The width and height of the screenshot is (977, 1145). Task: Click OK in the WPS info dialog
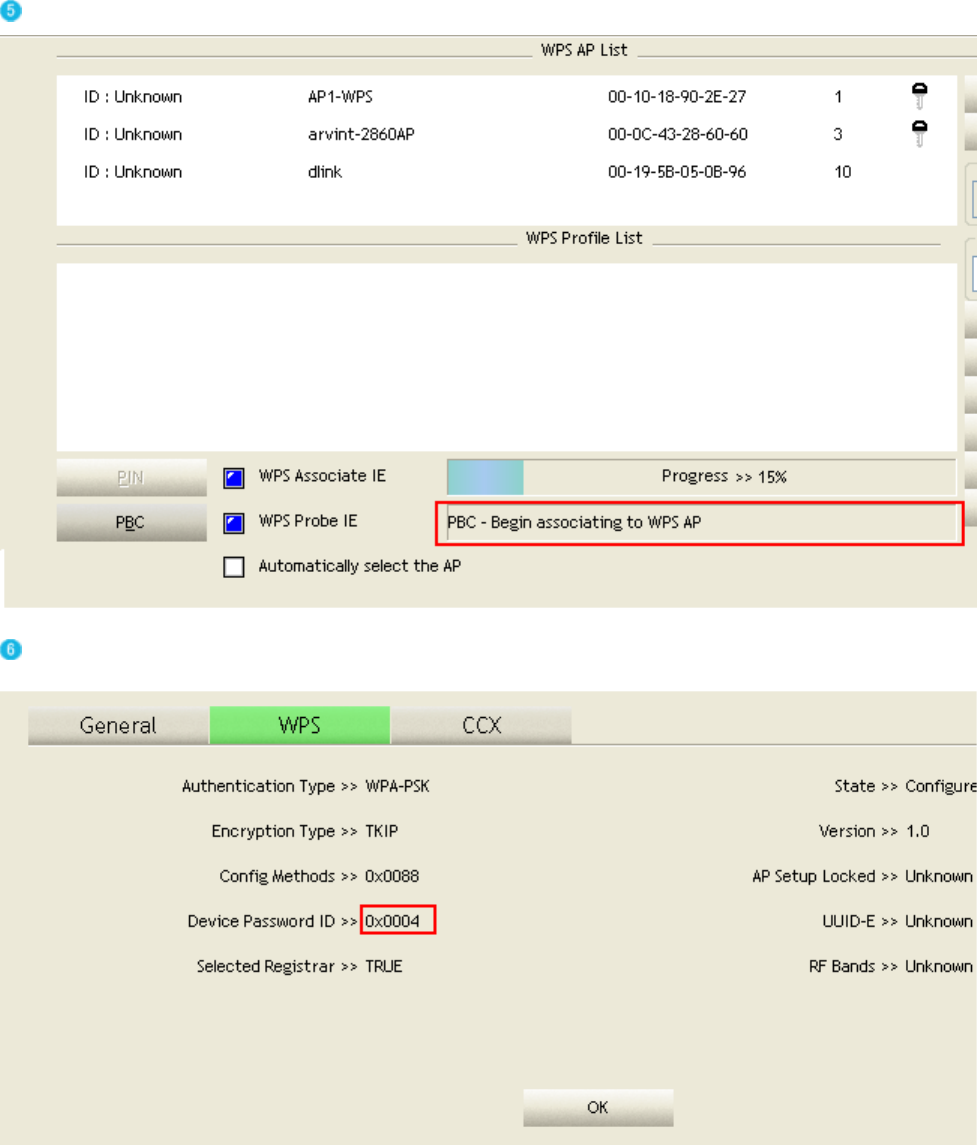(598, 1107)
